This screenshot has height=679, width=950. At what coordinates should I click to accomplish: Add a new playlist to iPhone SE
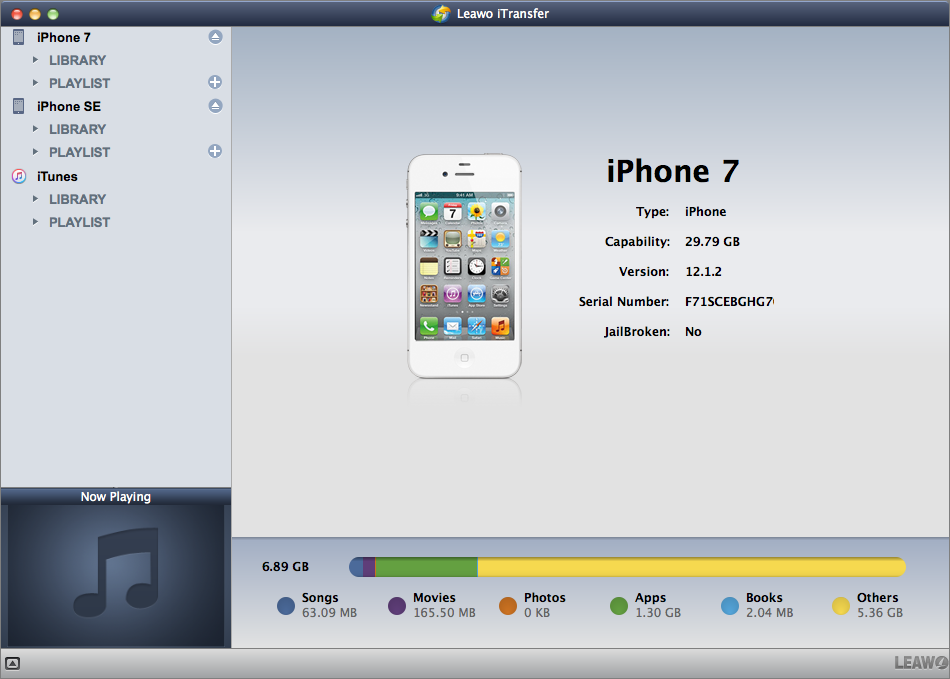[x=215, y=151]
